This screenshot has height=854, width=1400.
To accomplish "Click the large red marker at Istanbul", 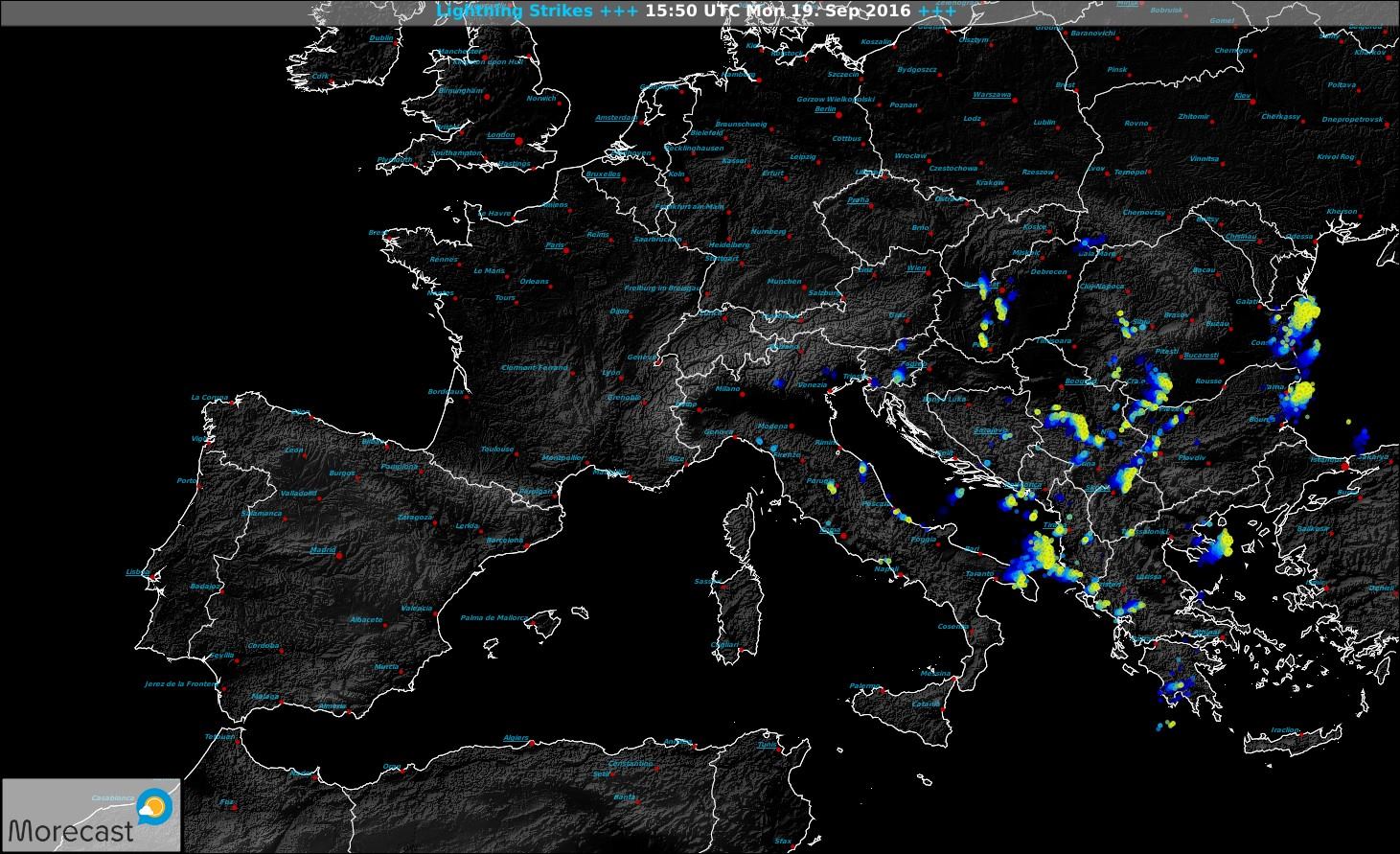I will (x=1345, y=466).
